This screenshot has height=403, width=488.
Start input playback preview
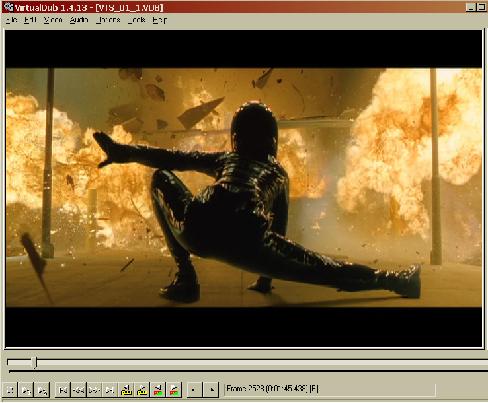pos(26,389)
